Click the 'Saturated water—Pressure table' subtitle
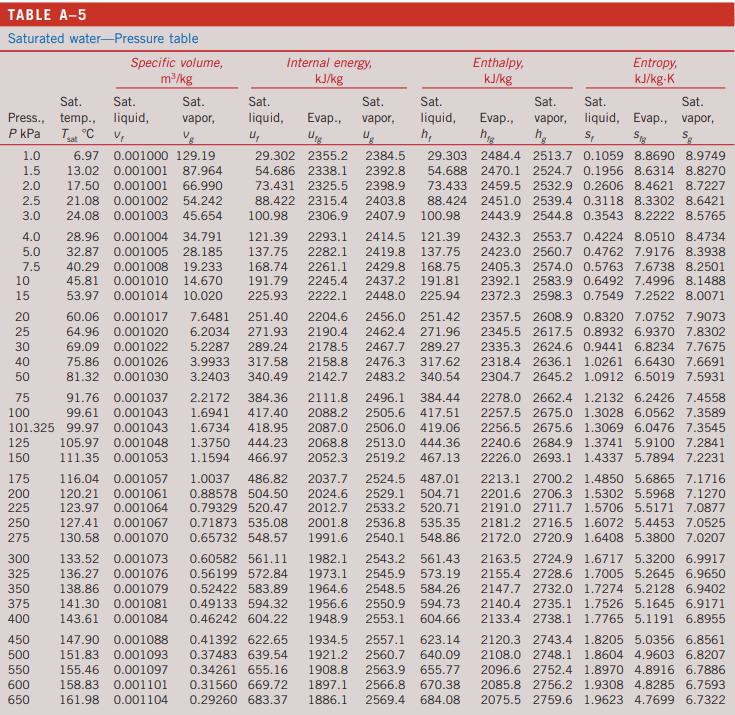The height and width of the screenshot is (715, 735). [103, 38]
